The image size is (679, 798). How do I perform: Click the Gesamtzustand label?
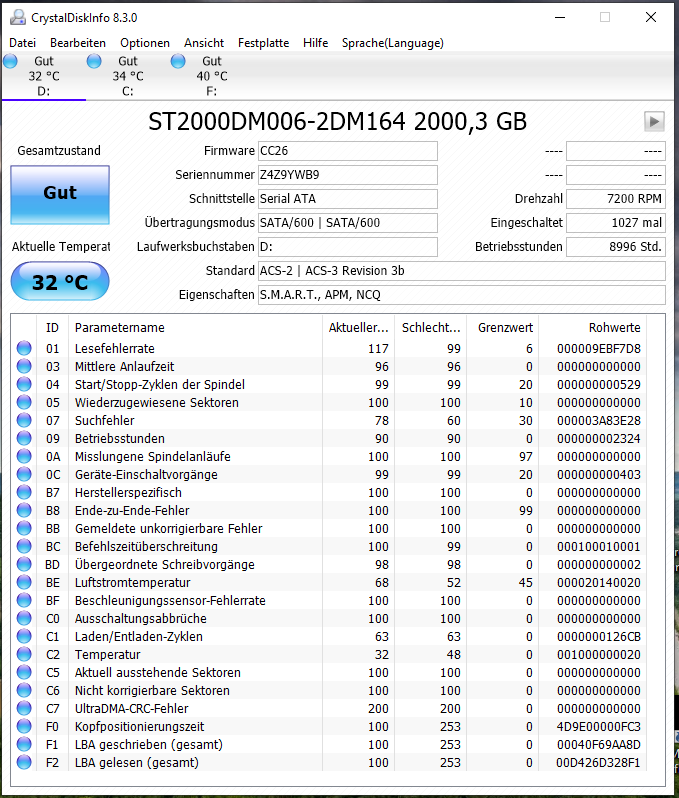pos(59,151)
